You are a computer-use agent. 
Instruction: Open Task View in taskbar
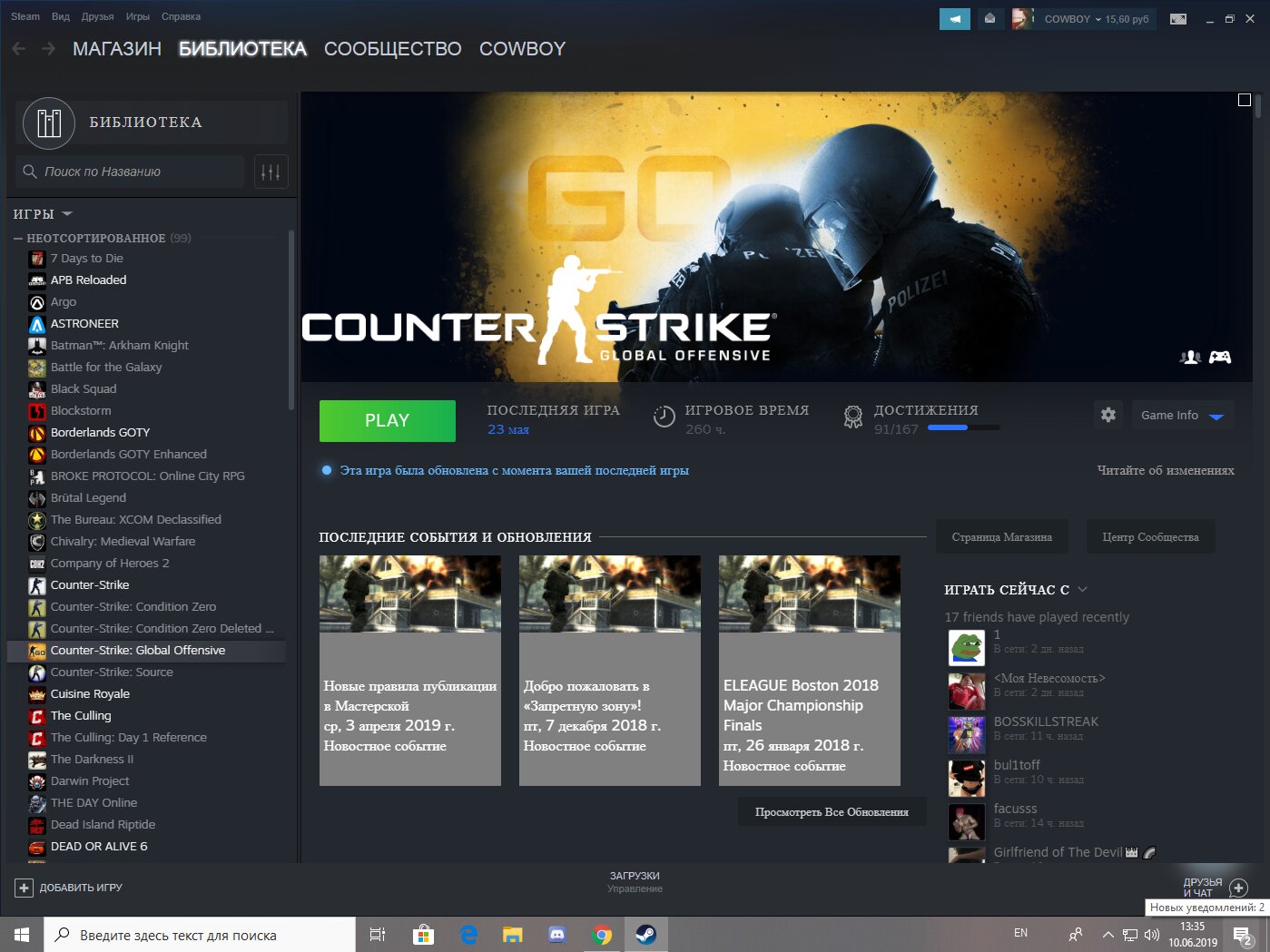pyautogui.click(x=378, y=934)
